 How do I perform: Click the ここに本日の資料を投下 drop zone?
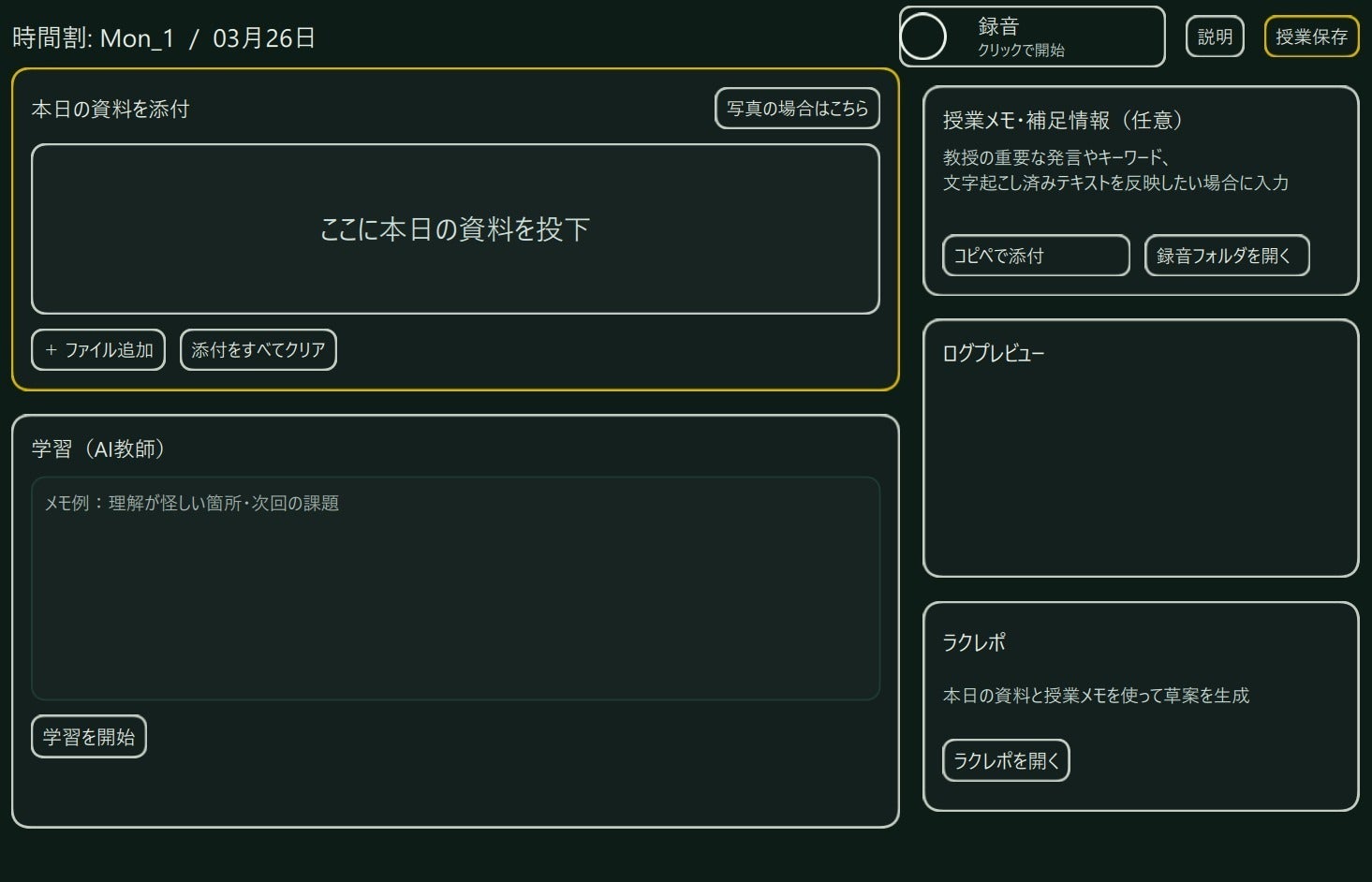coord(455,229)
